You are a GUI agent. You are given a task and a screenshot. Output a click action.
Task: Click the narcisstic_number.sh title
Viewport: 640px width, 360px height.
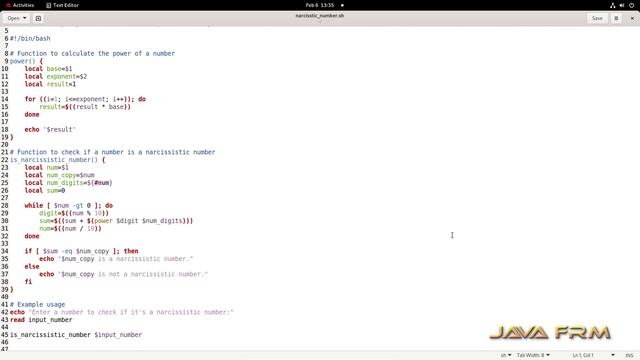tap(320, 16)
